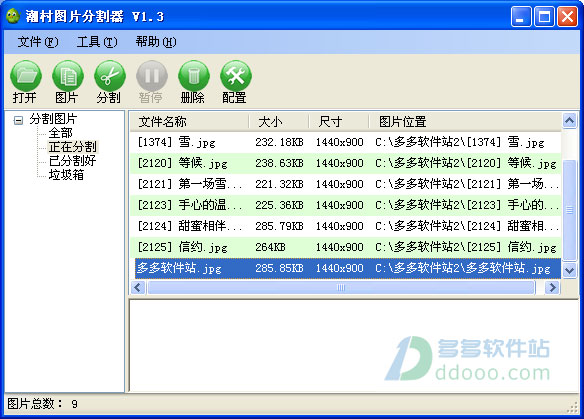Click size cell 285.85KB

(279, 268)
